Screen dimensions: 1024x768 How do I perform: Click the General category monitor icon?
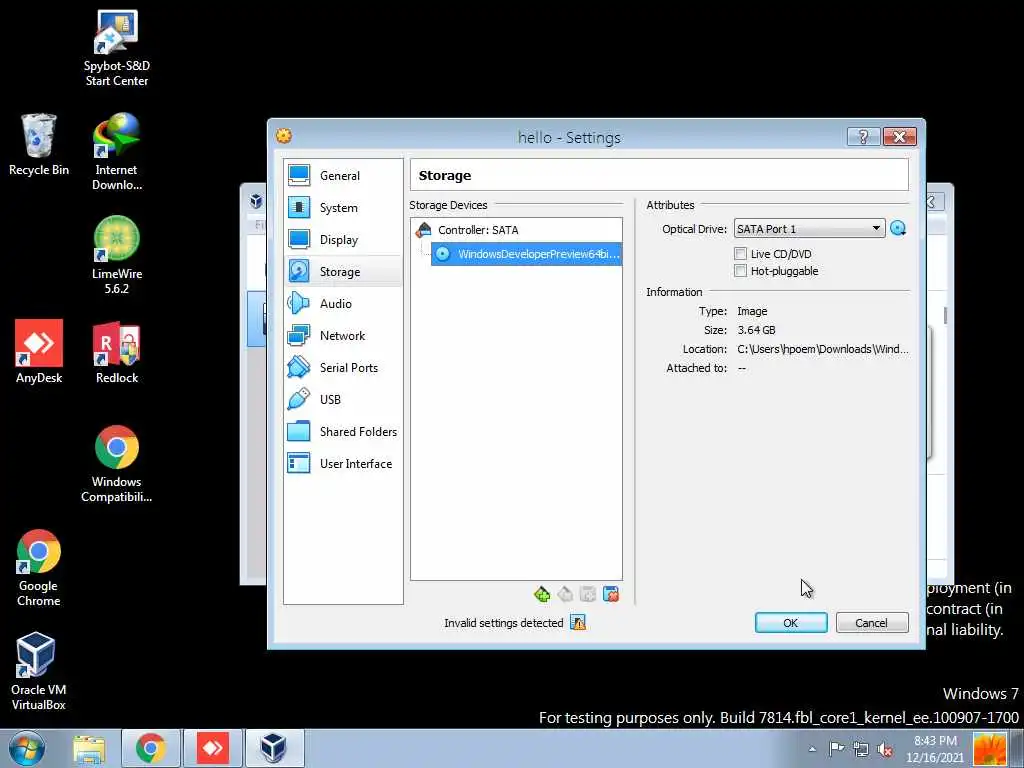[x=299, y=175]
